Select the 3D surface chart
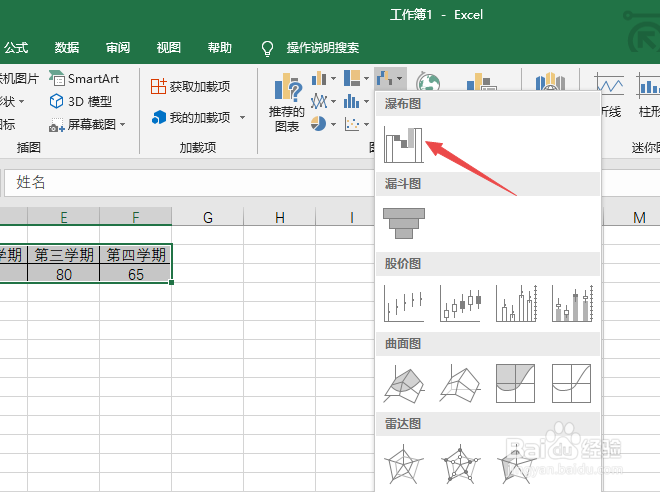The height and width of the screenshot is (492, 660). tap(404, 383)
